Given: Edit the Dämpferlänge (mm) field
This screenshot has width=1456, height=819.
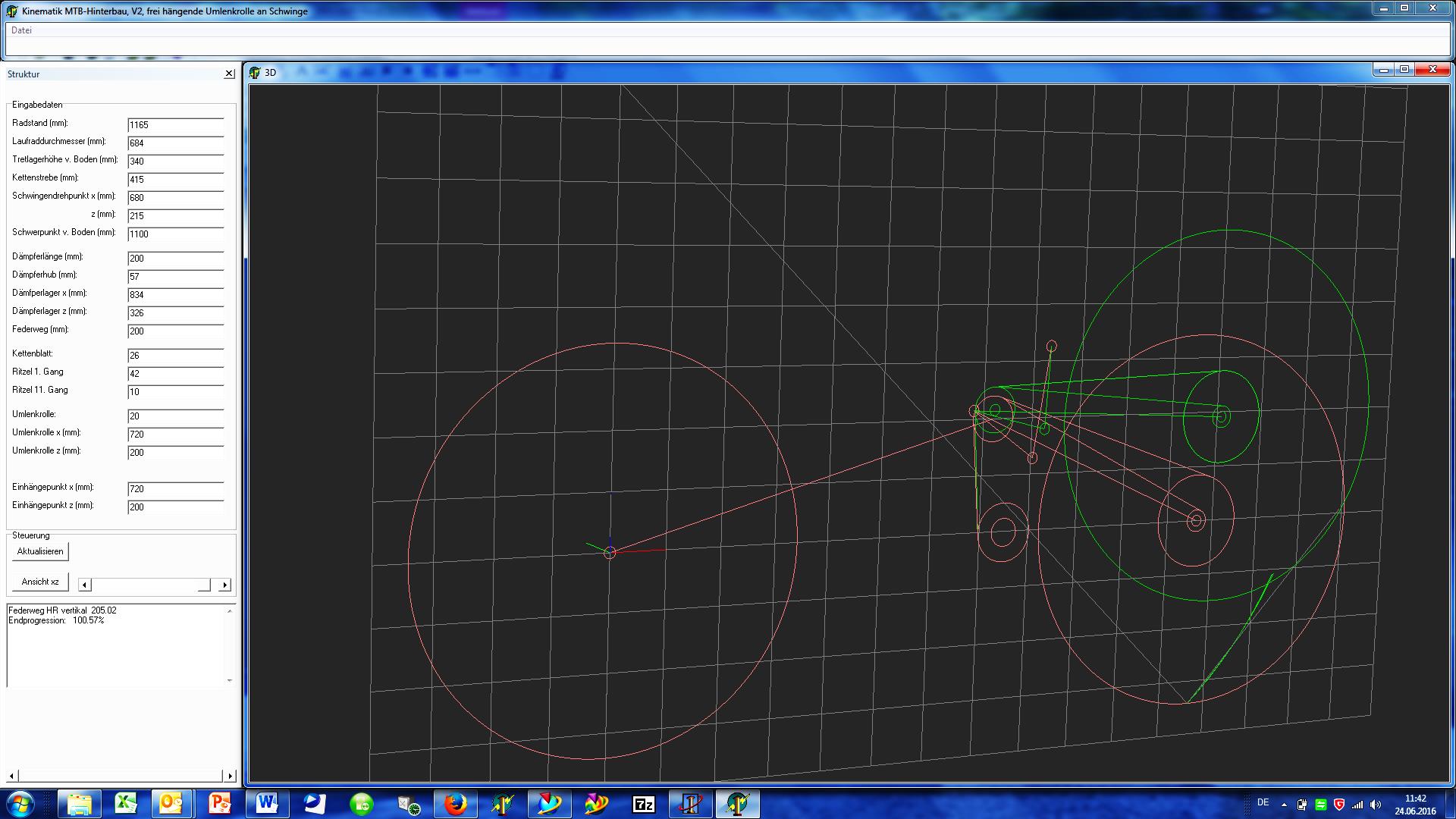Looking at the screenshot, I should click(176, 259).
